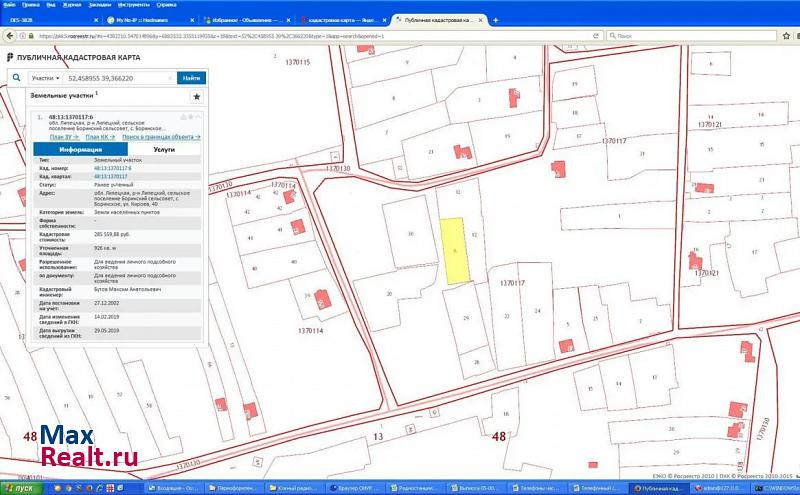This screenshot has width=800, height=495.
Task: Select the yellow highlighted parcel on map
Action: point(457,250)
